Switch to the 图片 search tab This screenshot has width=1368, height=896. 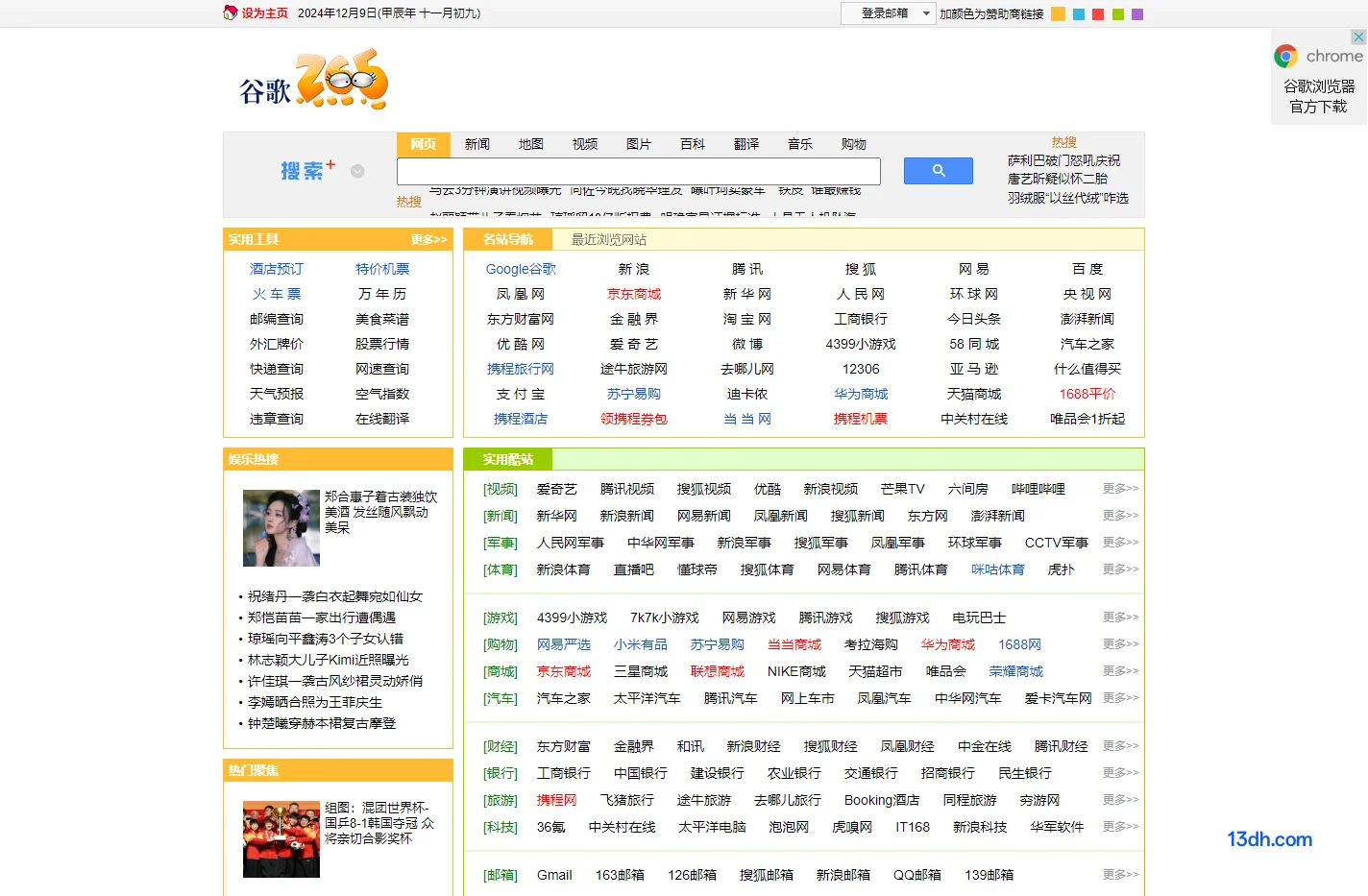639,144
